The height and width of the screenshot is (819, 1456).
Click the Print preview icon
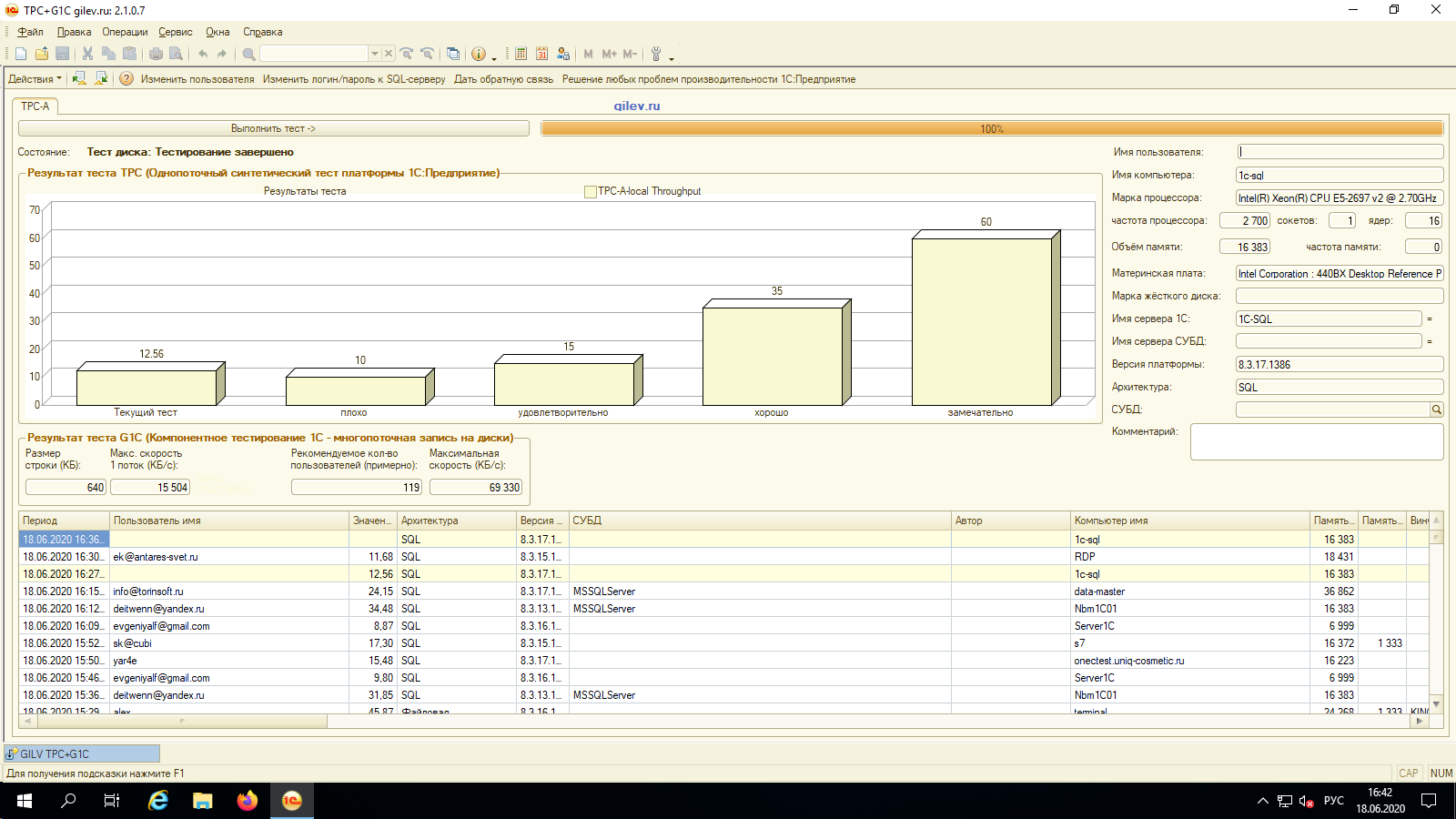coord(177,54)
